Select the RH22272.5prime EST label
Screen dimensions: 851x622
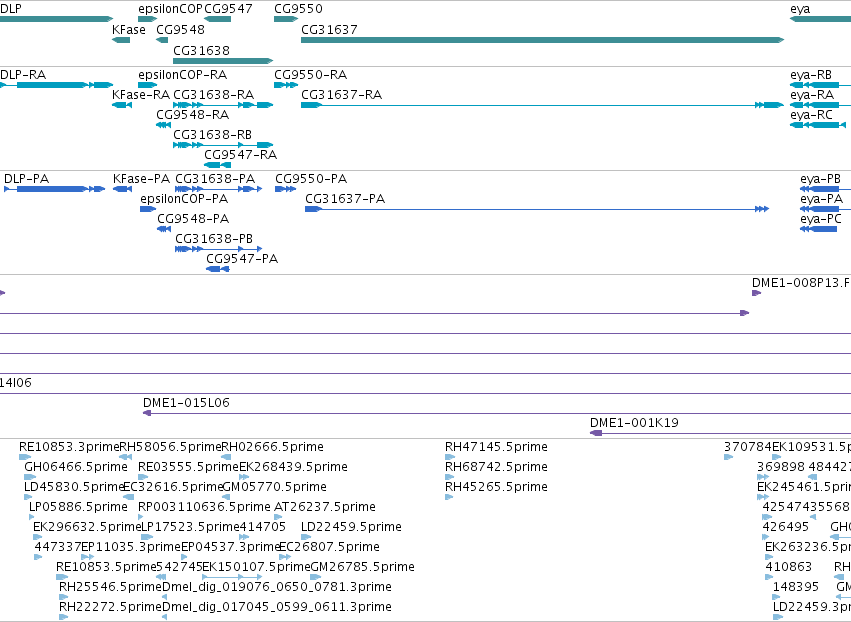click(110, 607)
